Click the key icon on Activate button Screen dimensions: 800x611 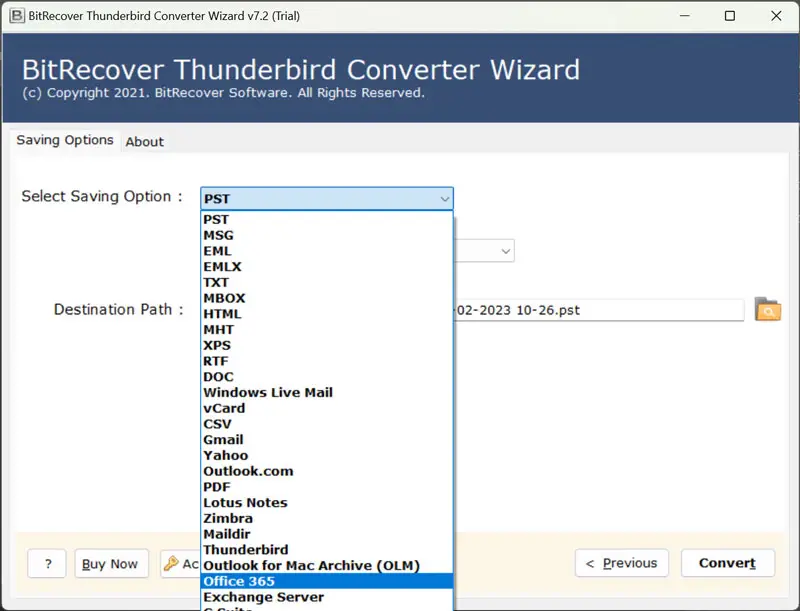point(171,564)
